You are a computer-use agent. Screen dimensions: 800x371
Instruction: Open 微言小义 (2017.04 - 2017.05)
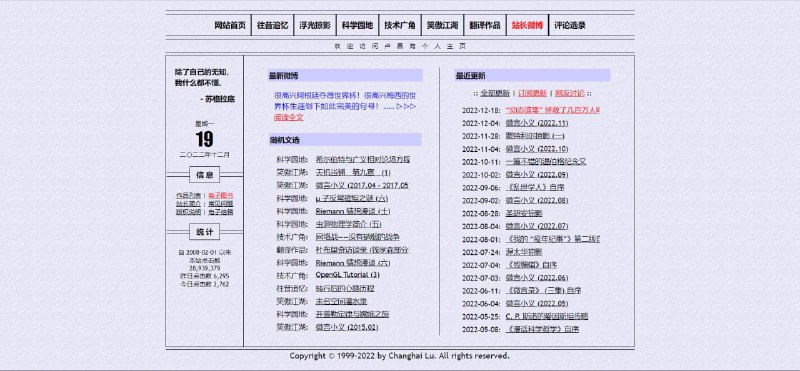click(362, 185)
